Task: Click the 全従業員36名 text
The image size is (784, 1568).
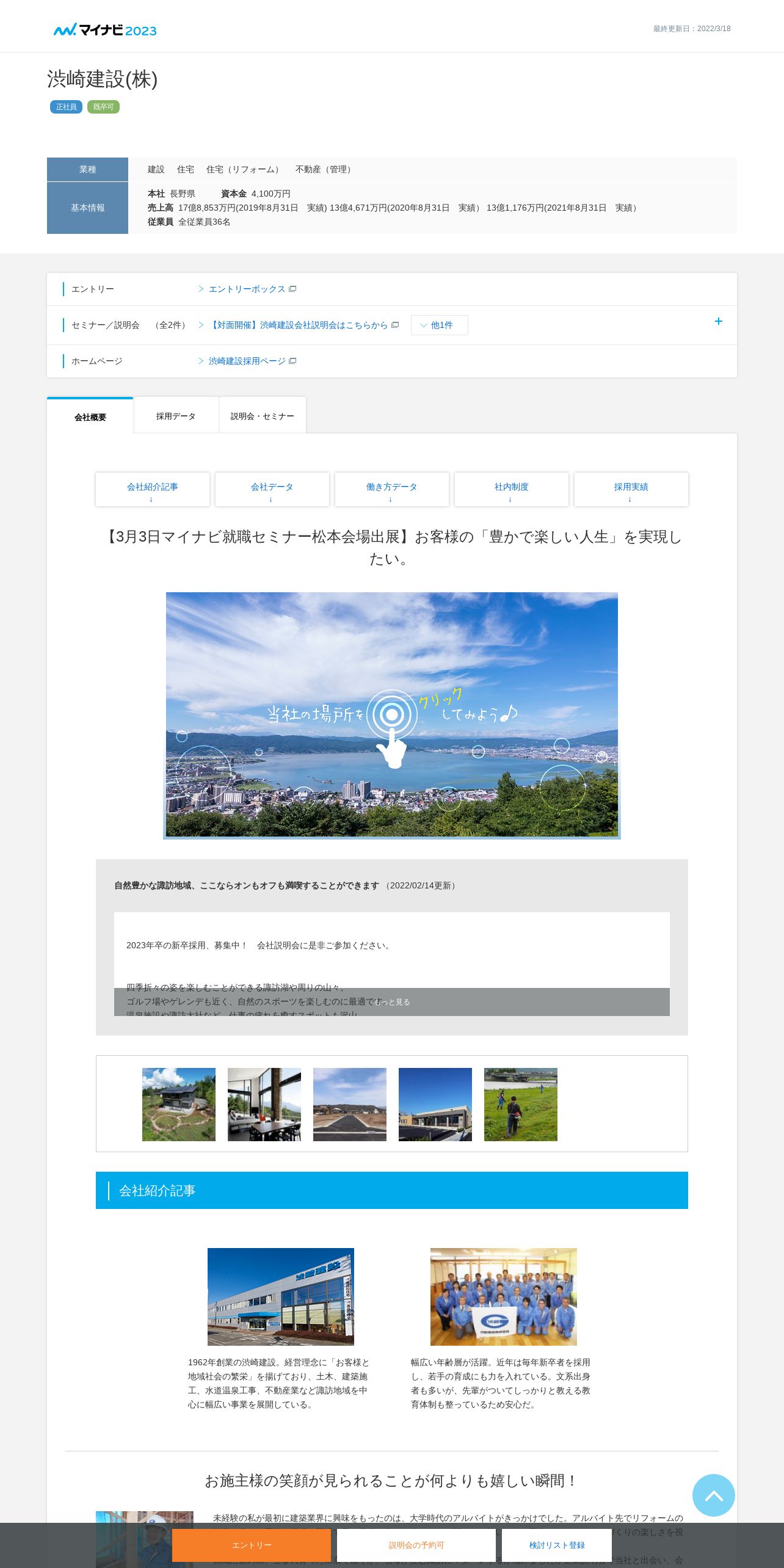Action: pos(204,222)
